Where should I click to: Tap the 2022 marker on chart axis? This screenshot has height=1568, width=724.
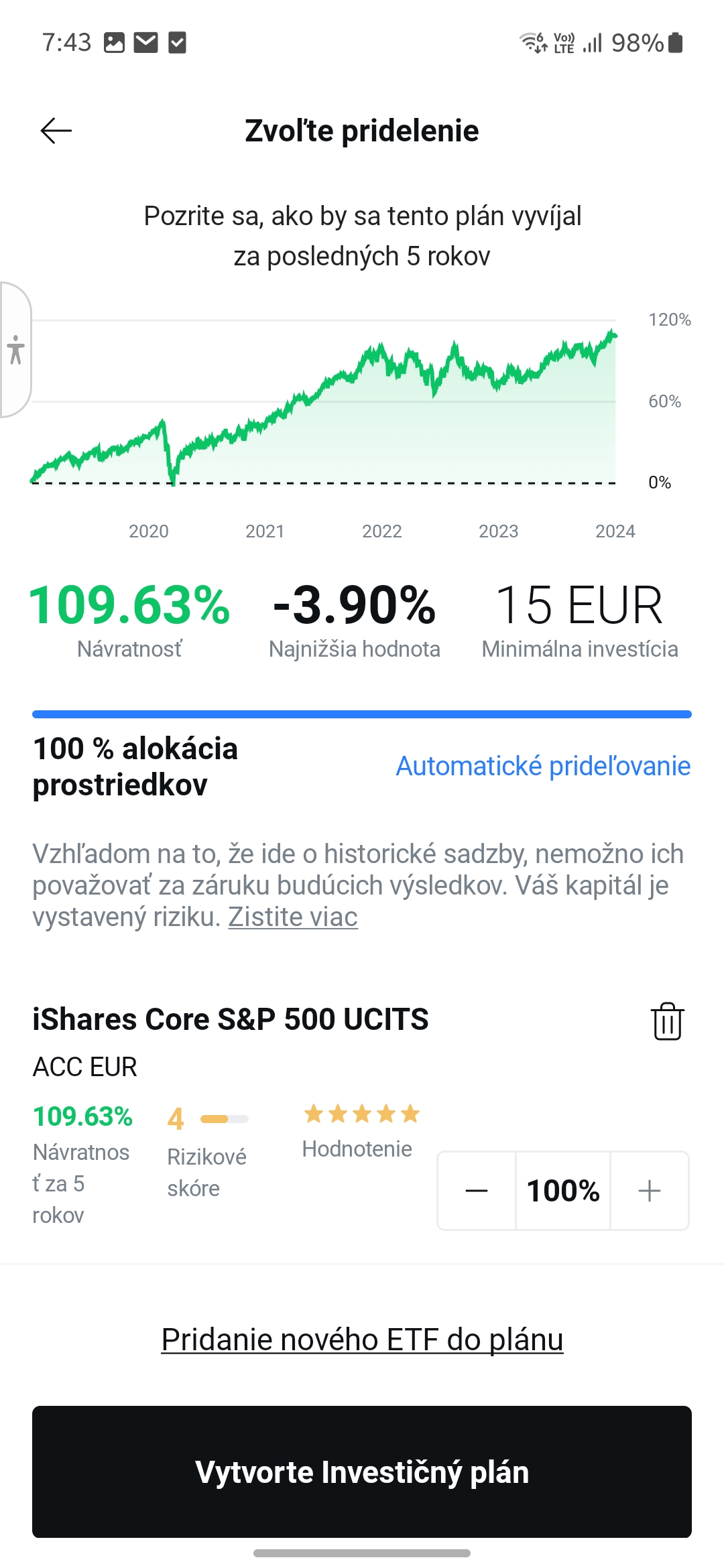coord(382,531)
